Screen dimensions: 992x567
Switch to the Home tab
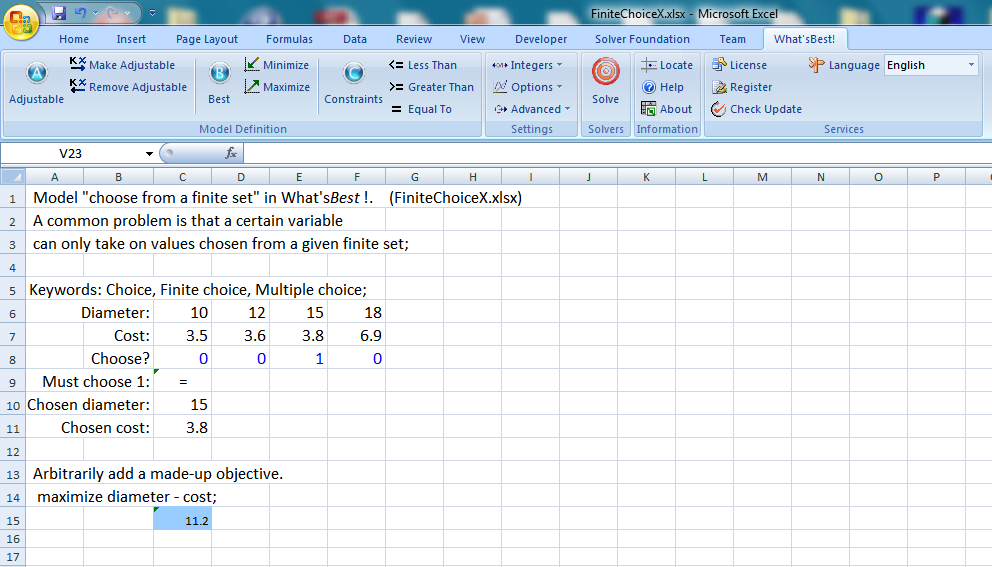click(x=74, y=39)
